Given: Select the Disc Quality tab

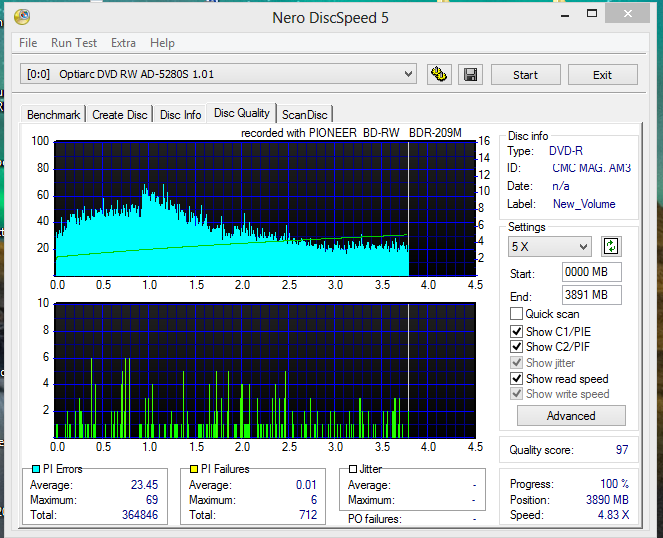Looking at the screenshot, I should (x=241, y=113).
